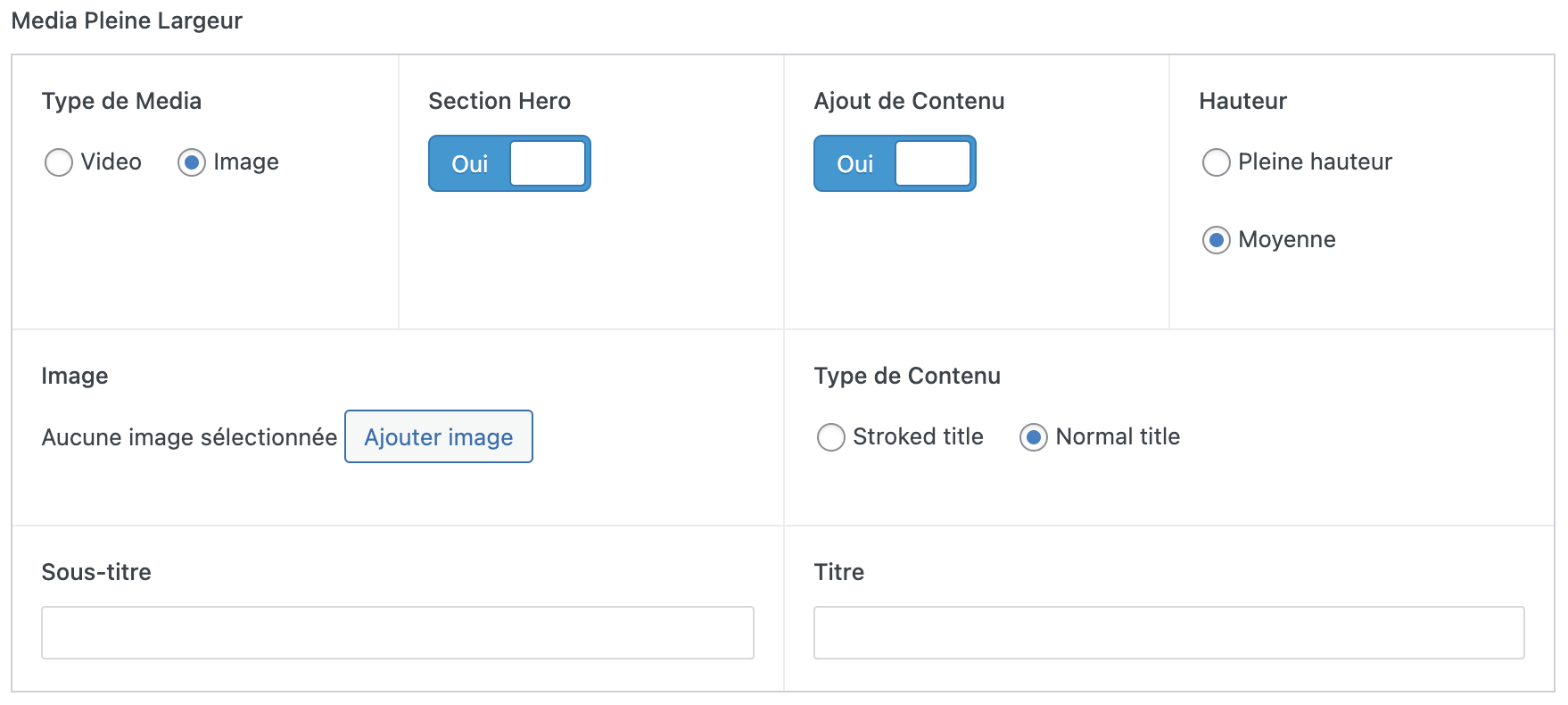This screenshot has width=1568, height=705.
Task: Pick the Moyenne height radio button
Action: pos(1217,240)
